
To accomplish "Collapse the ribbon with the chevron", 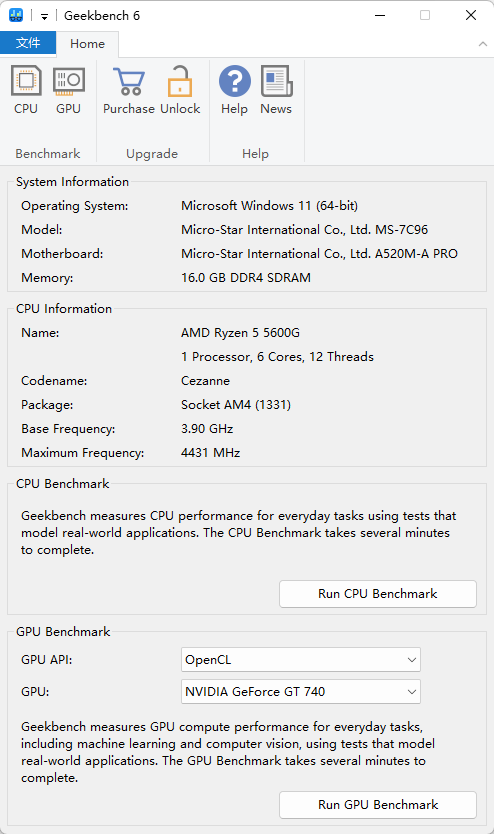I will pyautogui.click(x=482, y=44).
